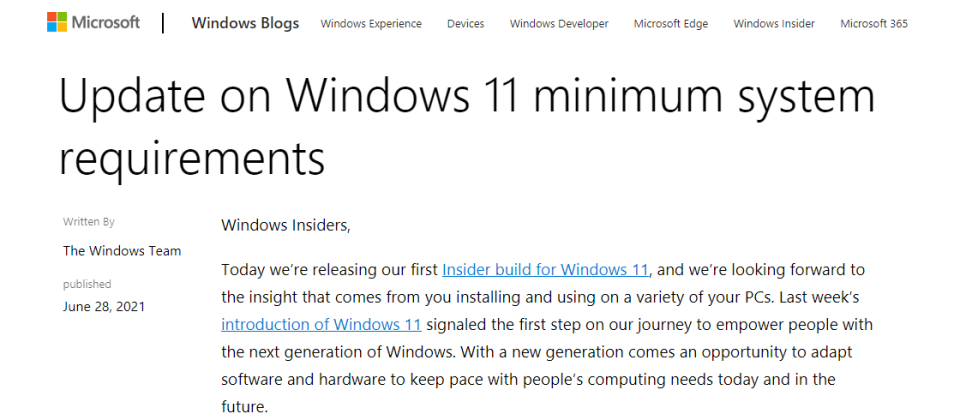Click the June 28, 2021 publish date

(x=103, y=306)
